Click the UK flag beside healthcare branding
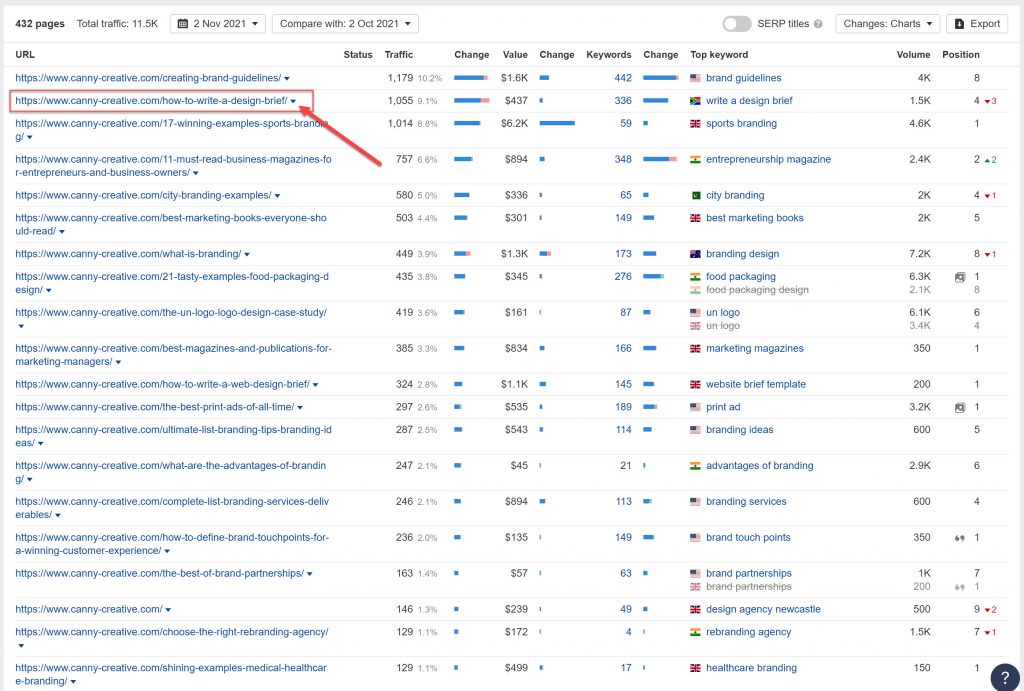1024x691 pixels. click(x=696, y=669)
